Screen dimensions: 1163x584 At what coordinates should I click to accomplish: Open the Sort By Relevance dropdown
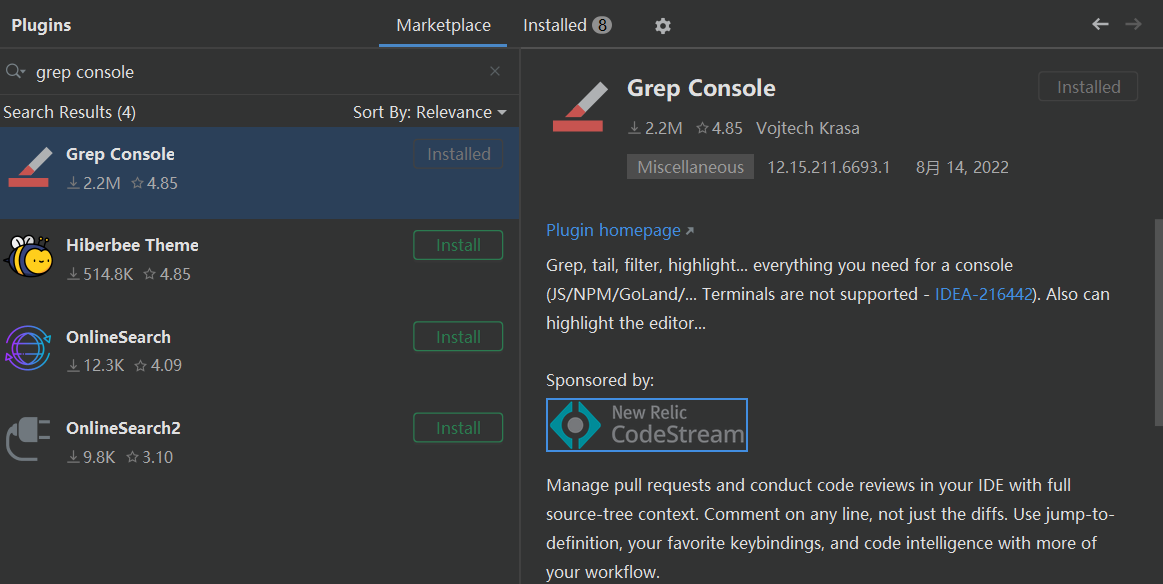click(429, 112)
